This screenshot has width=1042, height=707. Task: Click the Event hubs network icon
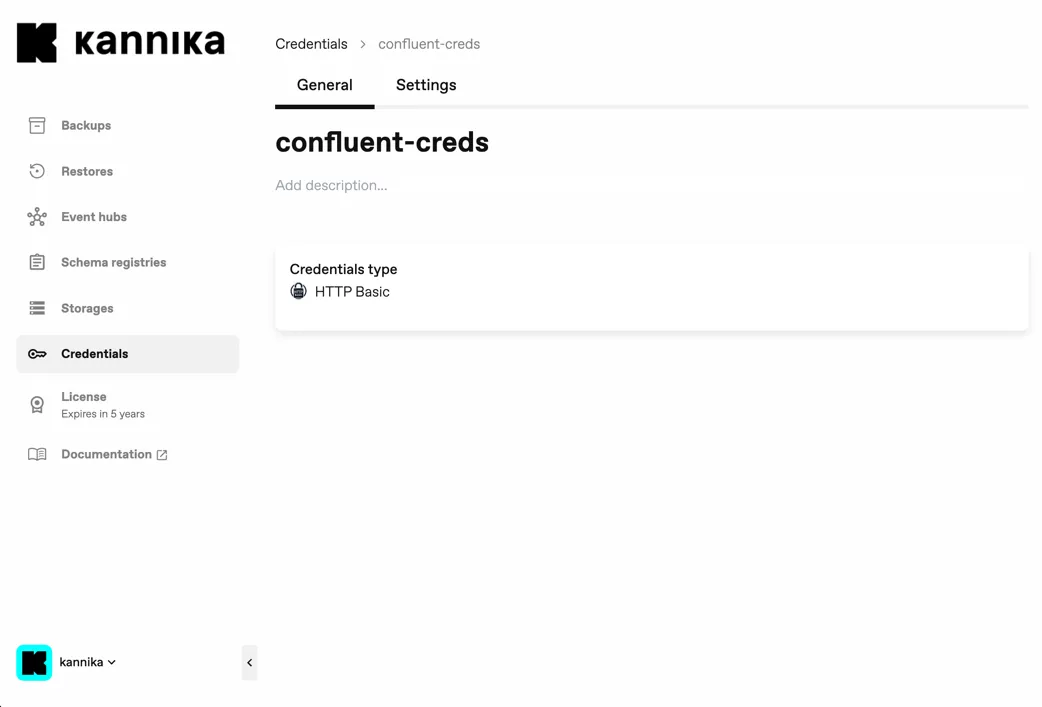37,217
